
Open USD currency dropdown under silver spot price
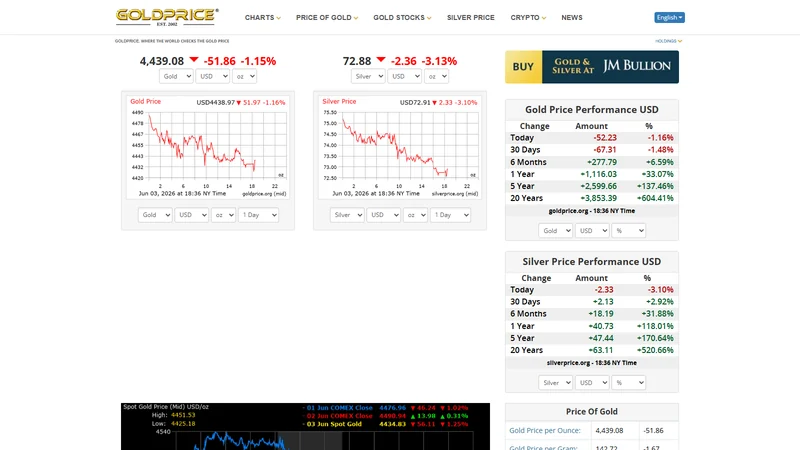(405, 76)
